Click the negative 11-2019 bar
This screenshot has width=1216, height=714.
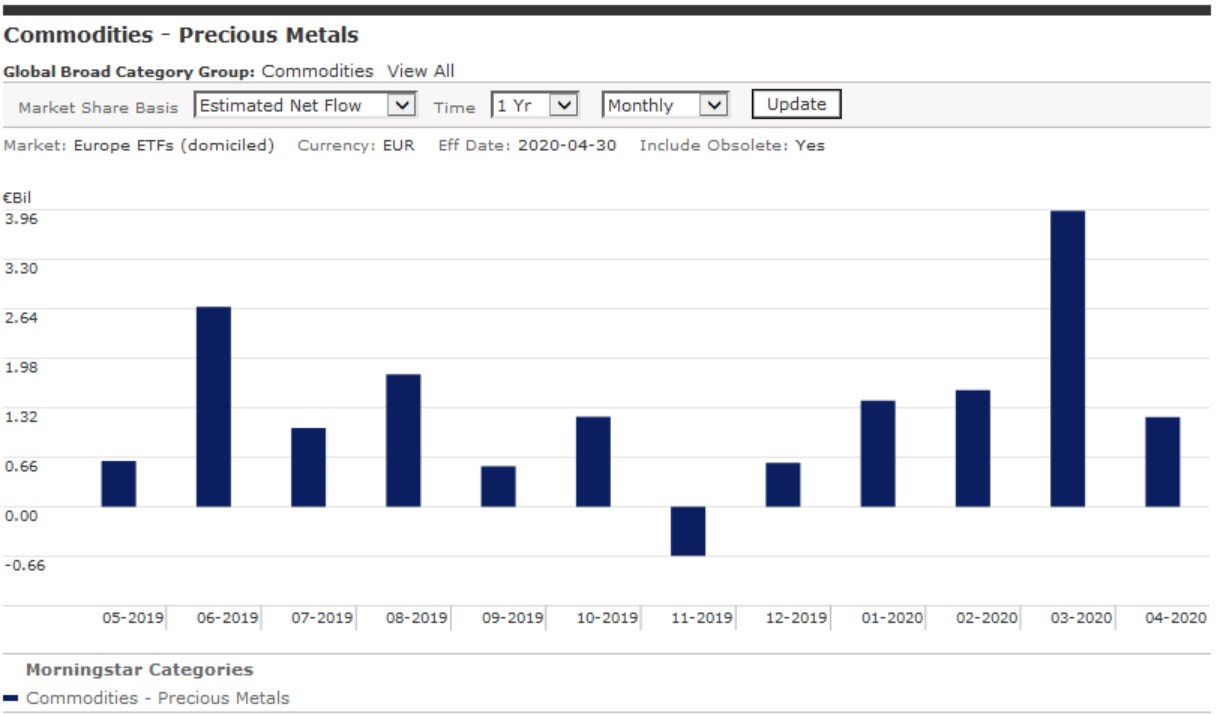tap(688, 531)
